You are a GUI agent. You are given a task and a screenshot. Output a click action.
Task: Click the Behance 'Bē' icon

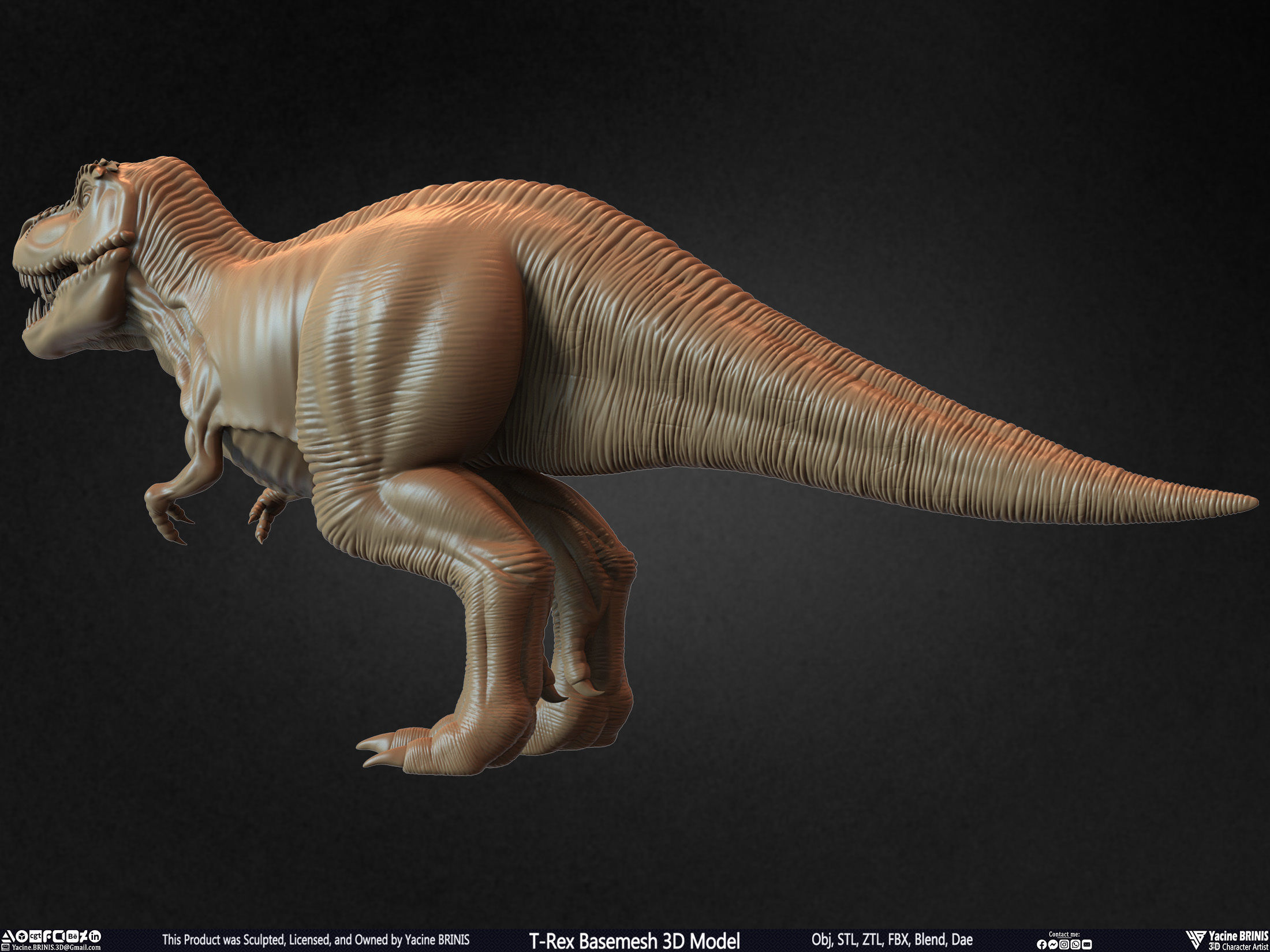(x=72, y=936)
